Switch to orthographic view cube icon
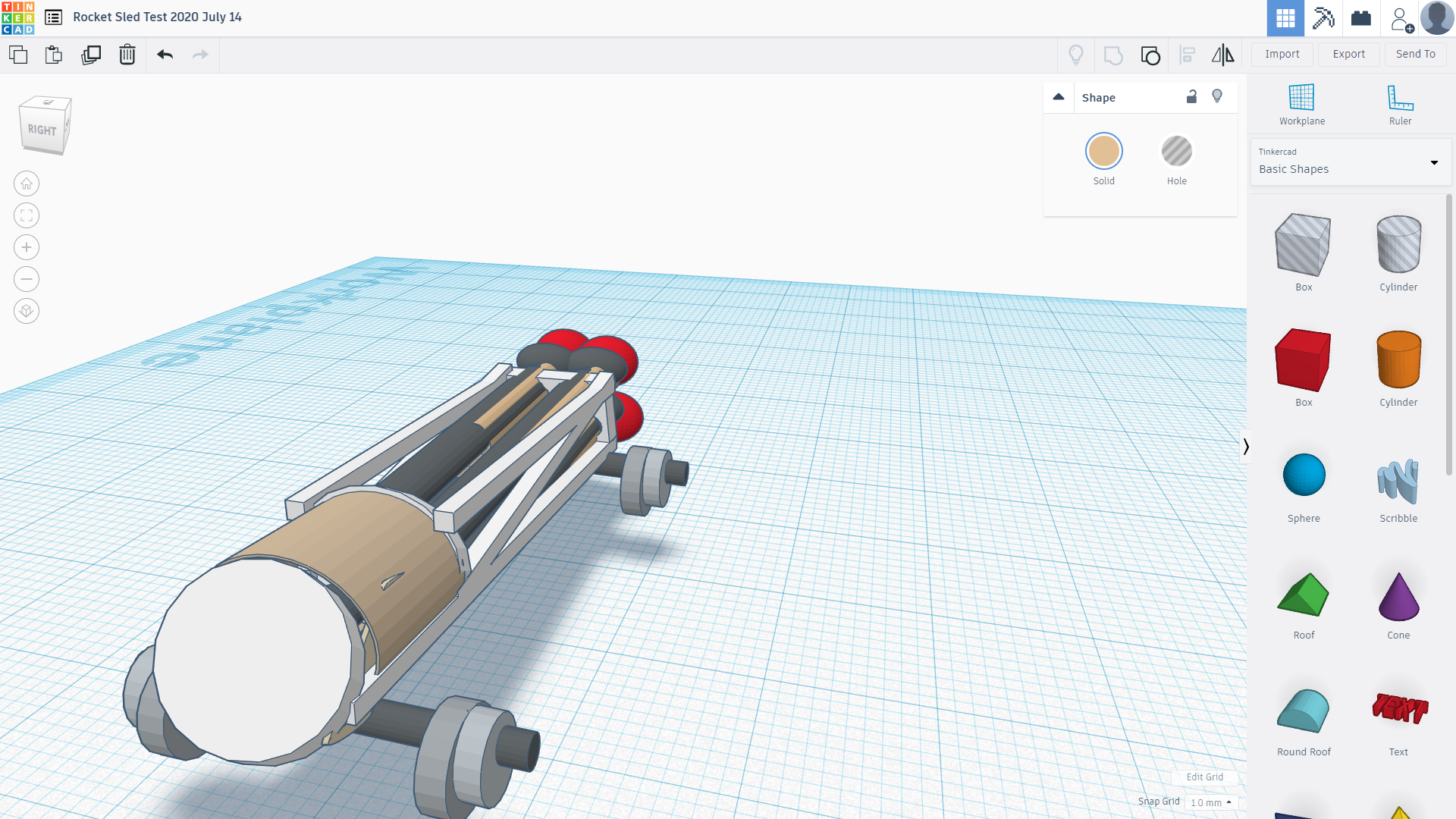 (x=27, y=311)
